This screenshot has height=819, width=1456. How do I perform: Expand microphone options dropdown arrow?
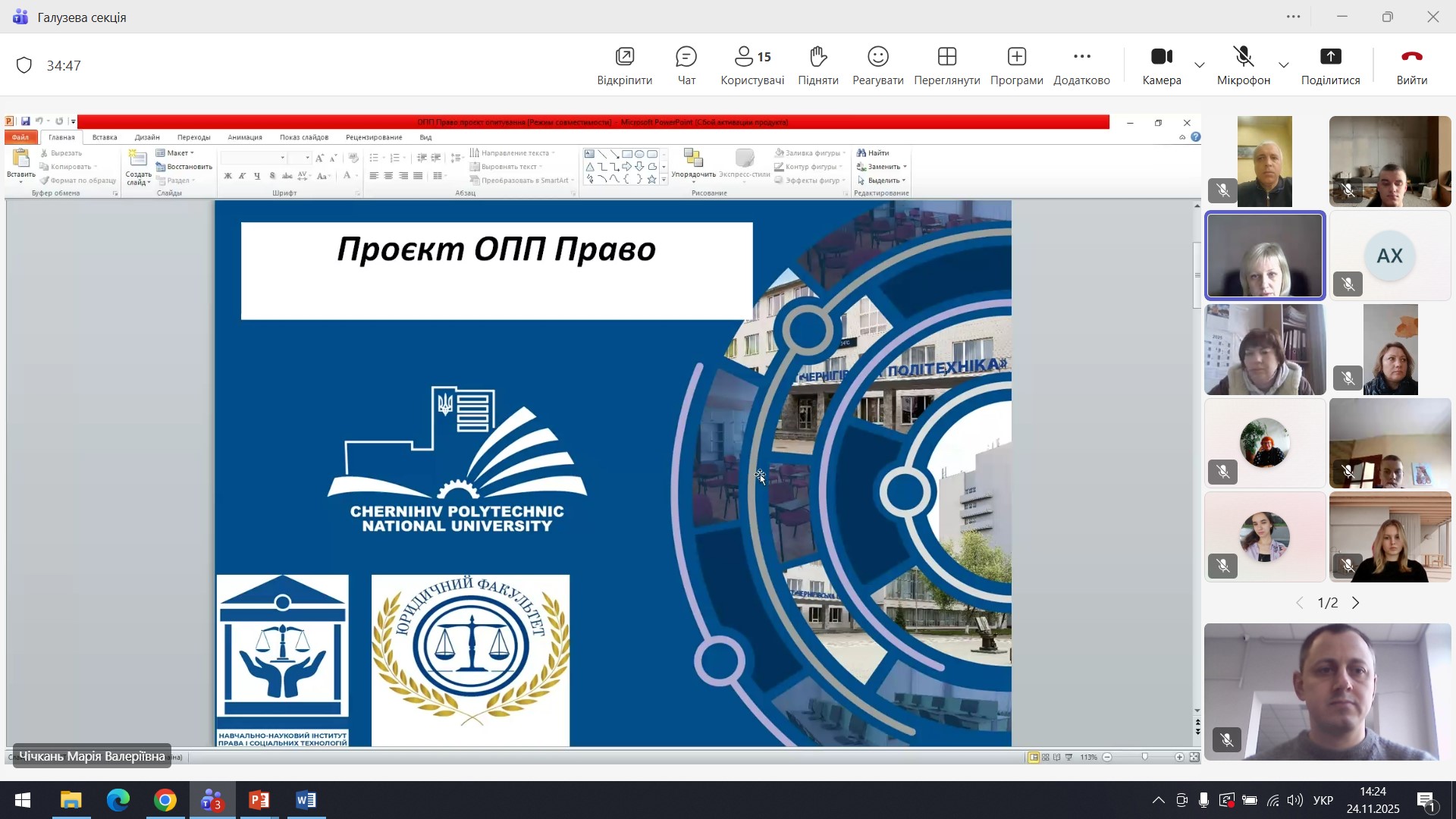(1284, 65)
